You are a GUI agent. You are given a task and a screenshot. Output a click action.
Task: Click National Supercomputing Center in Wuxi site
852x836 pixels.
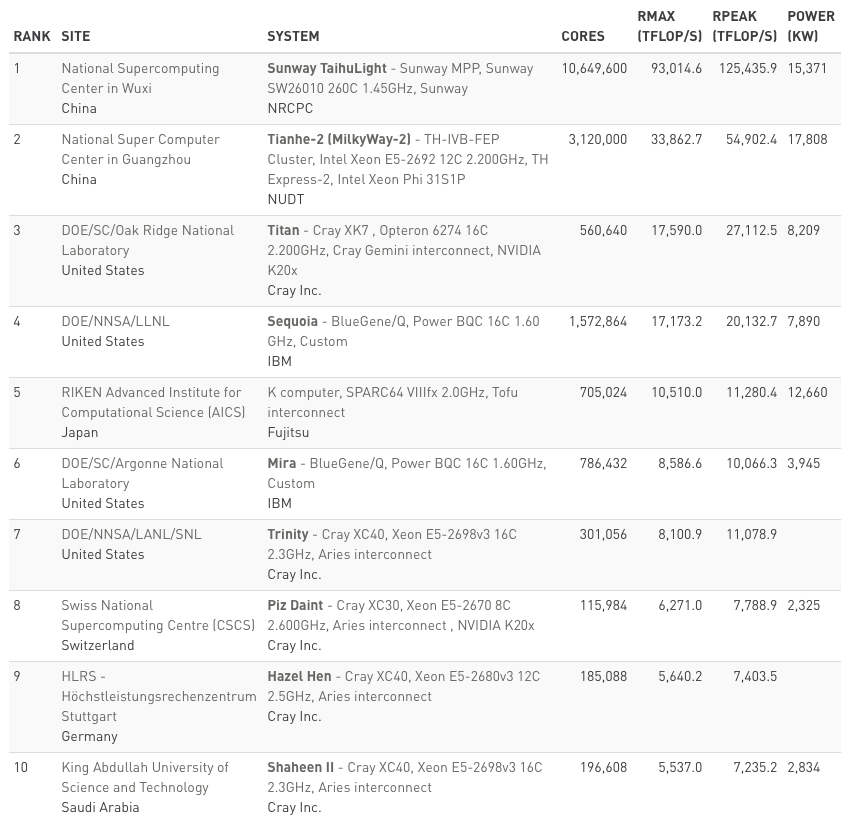(140, 78)
